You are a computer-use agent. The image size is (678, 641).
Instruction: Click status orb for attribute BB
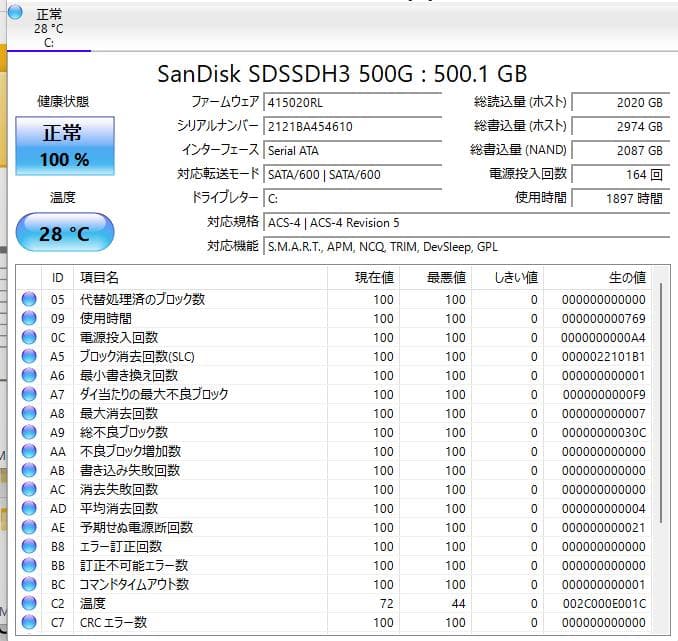pos(29,566)
